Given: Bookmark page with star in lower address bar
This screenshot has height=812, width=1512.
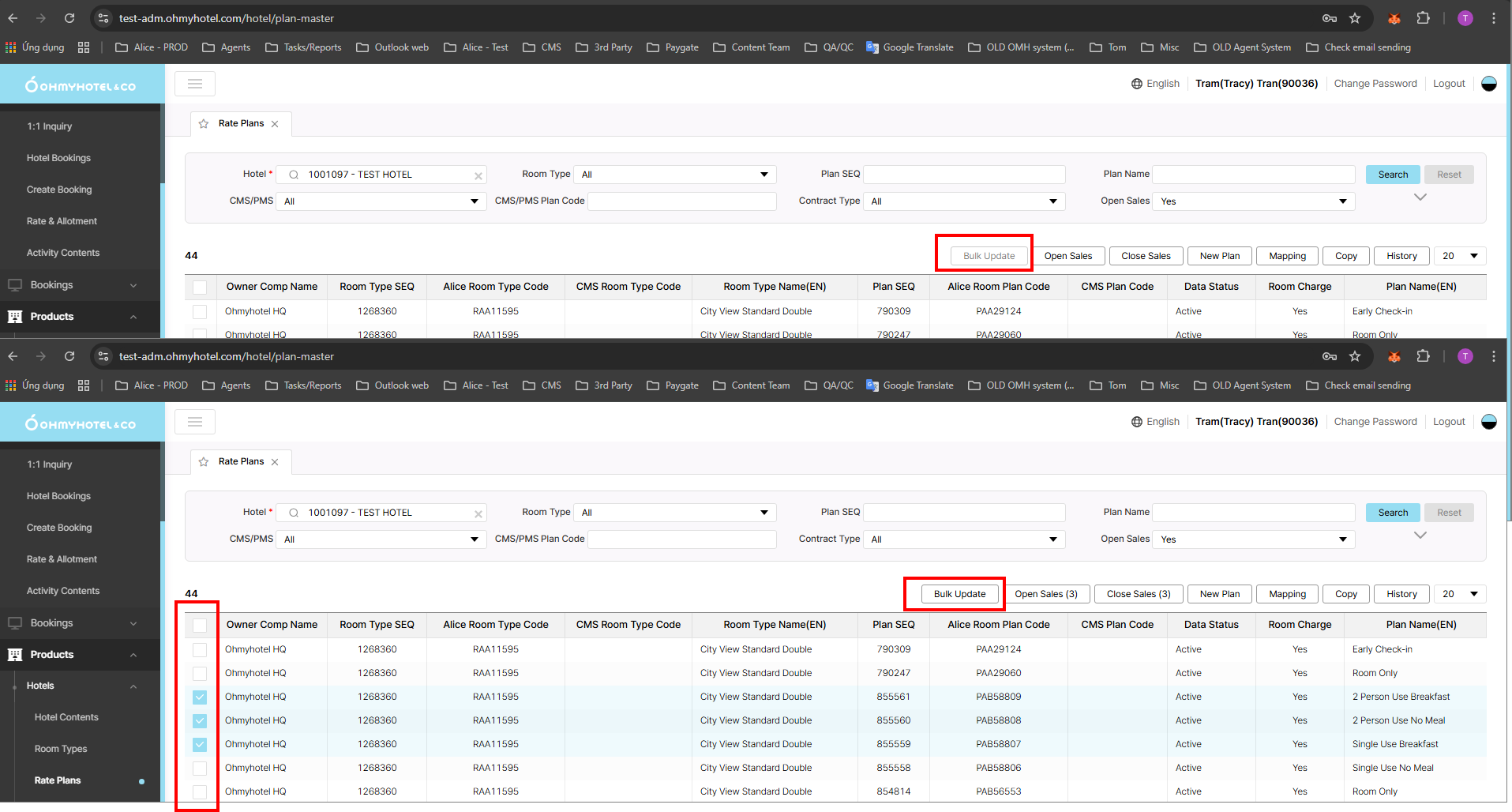Looking at the screenshot, I should pyautogui.click(x=1355, y=356).
